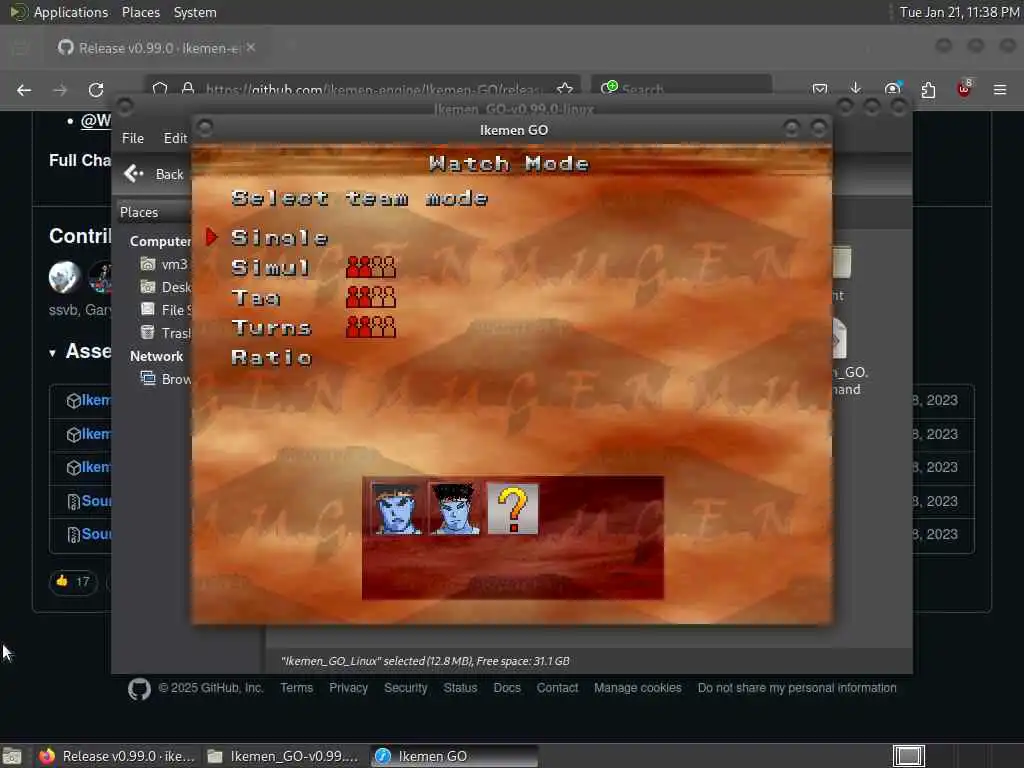Image resolution: width=1024 pixels, height=768 pixels.
Task: Select the Turns team mode option
Action: coord(272,327)
